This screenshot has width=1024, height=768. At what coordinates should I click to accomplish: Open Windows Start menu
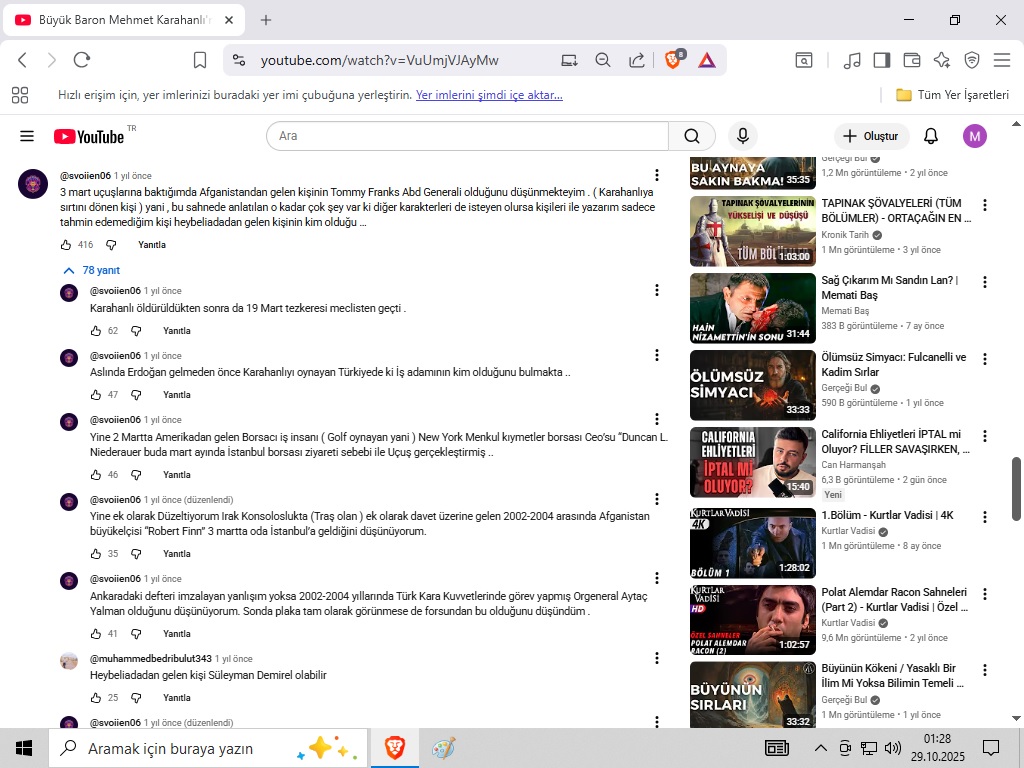click(24, 748)
